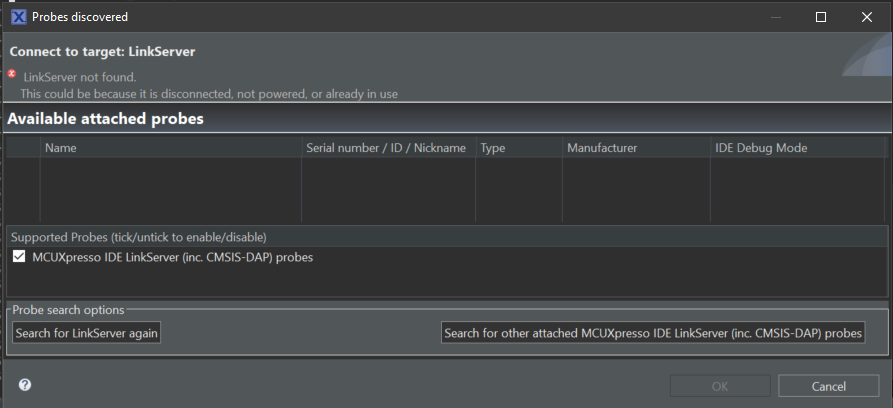Click the Serial number / ID / Nickname header
The image size is (893, 408).
386,148
